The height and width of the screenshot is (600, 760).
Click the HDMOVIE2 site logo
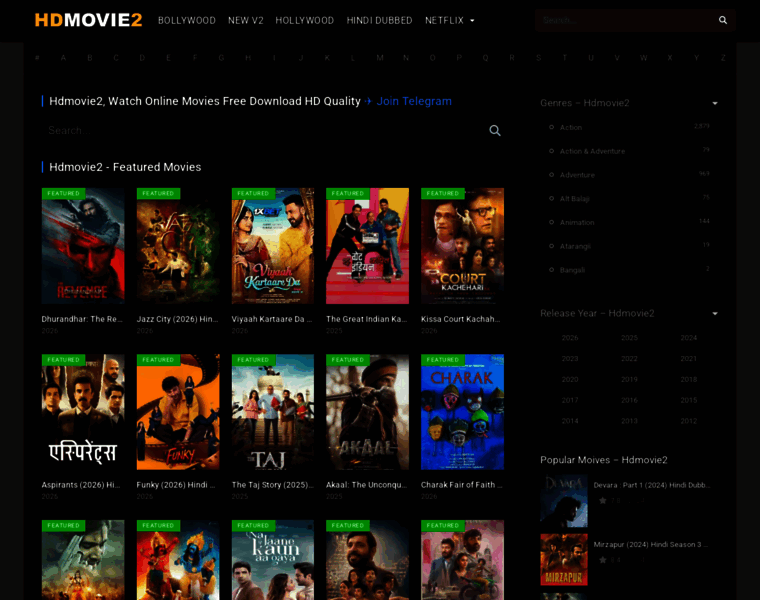pyautogui.click(x=88, y=20)
